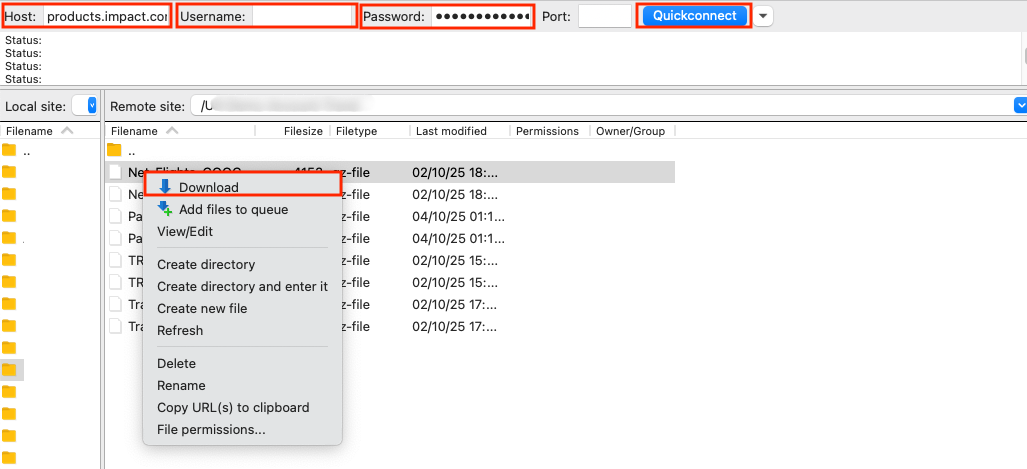Select File permissions... menu entry
Viewport: 1027px width, 469px height.
click(x=211, y=430)
